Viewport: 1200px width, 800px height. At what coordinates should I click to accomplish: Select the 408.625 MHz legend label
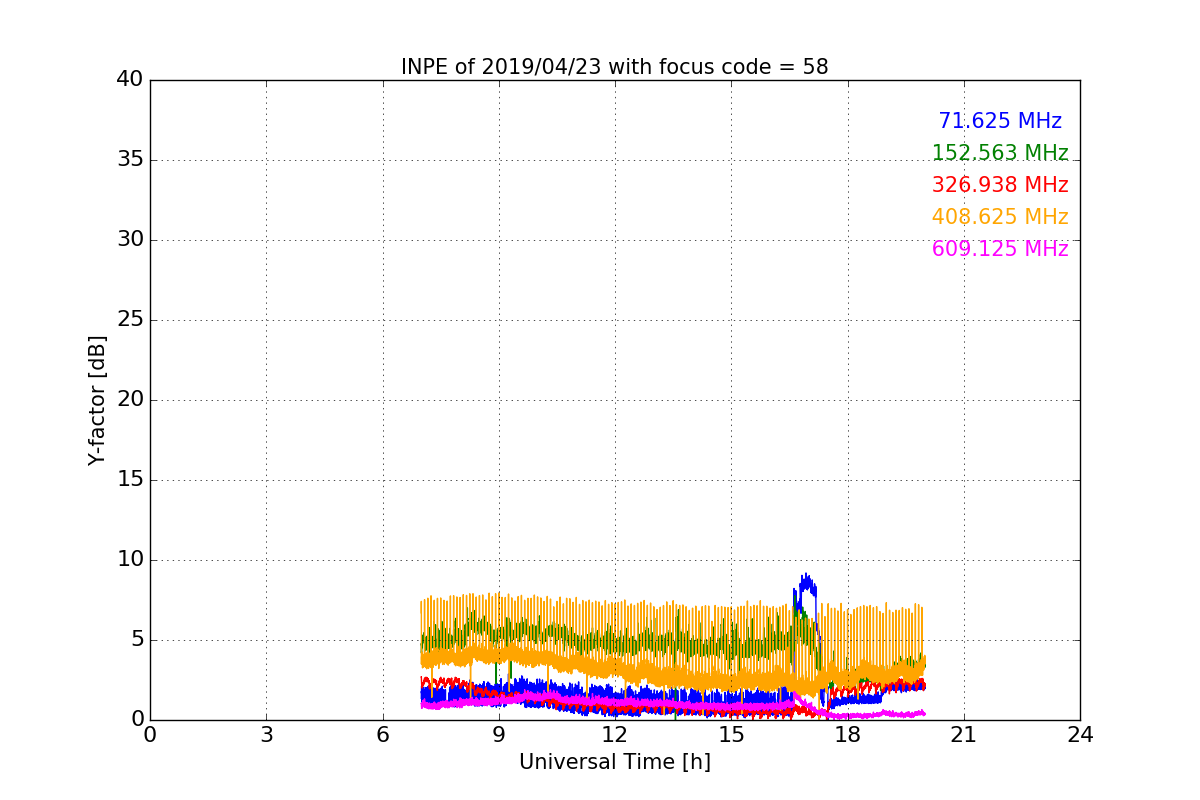point(1000,217)
